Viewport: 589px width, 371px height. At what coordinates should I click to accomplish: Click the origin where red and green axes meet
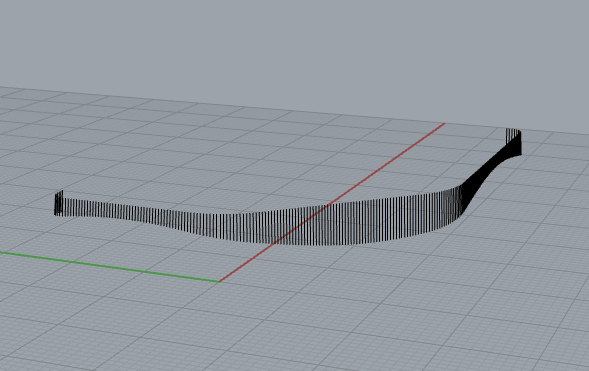coord(219,281)
